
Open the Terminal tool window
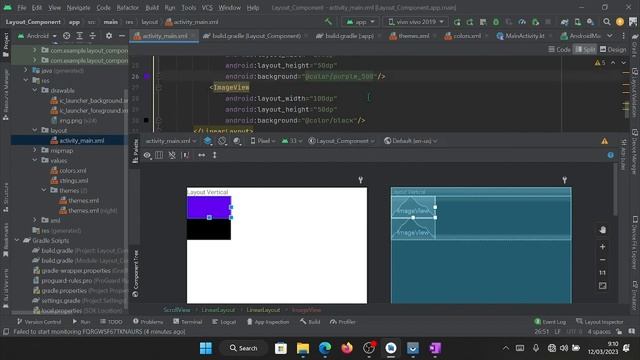tap(187, 322)
